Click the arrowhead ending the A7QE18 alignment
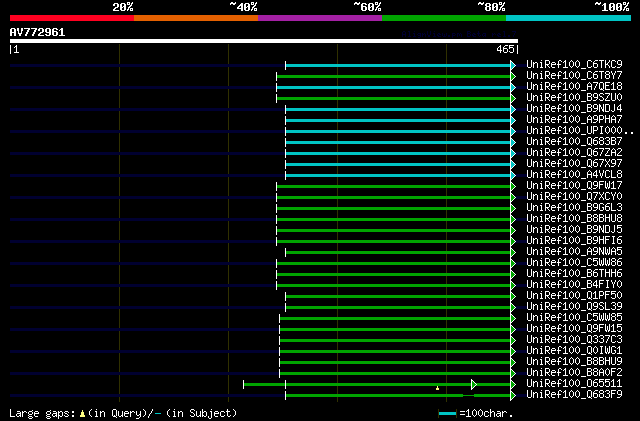The height and width of the screenshot is (421, 640). [513, 87]
